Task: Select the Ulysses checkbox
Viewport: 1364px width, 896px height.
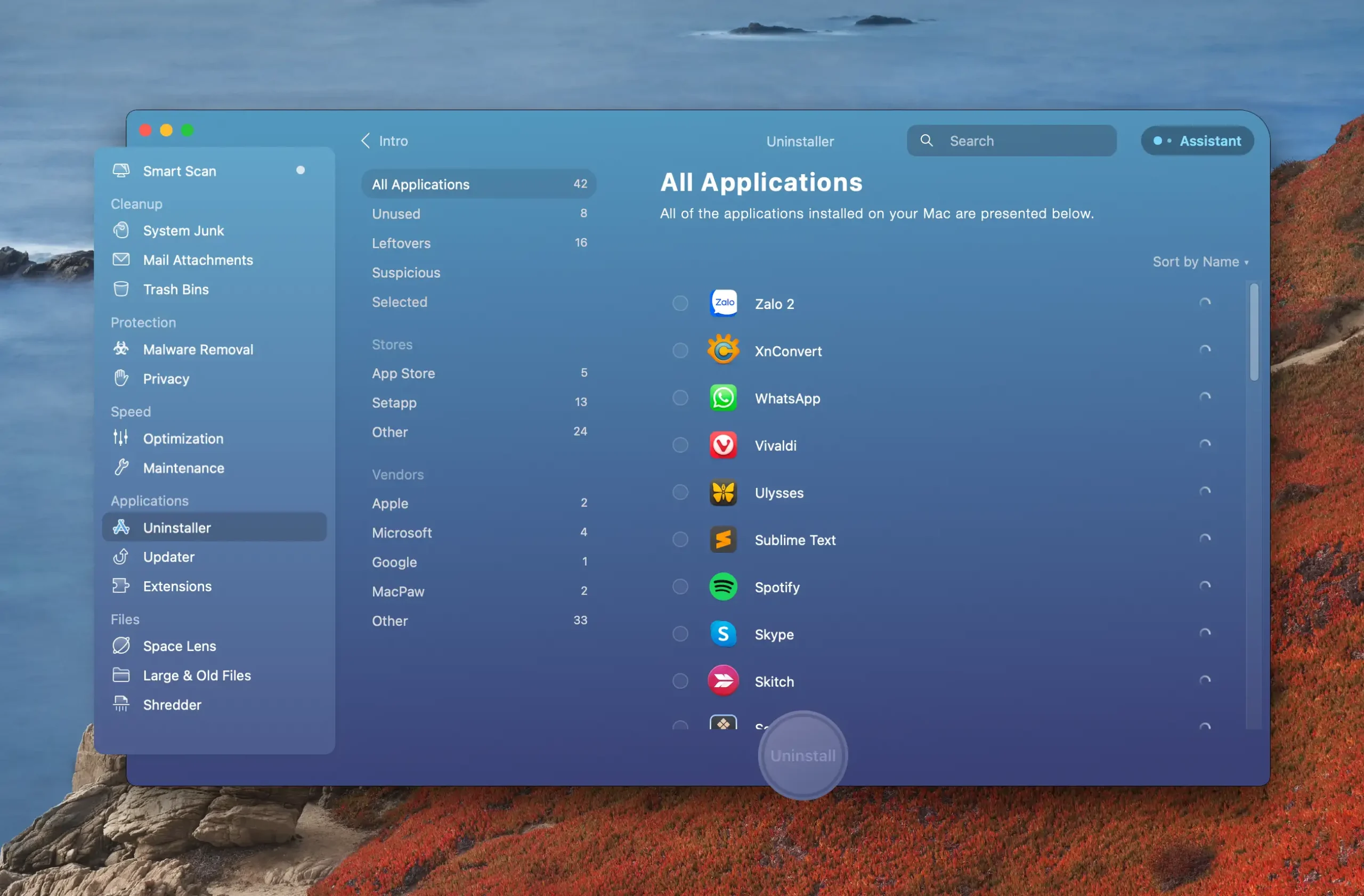Action: click(x=680, y=492)
